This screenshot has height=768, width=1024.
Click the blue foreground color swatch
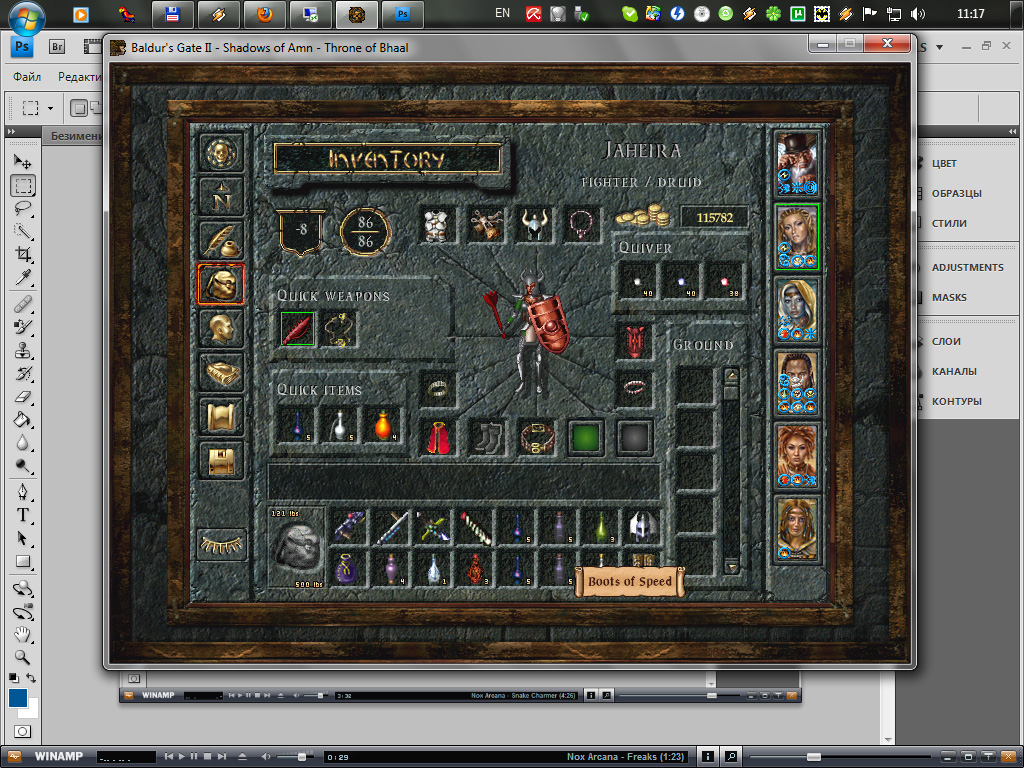18,697
